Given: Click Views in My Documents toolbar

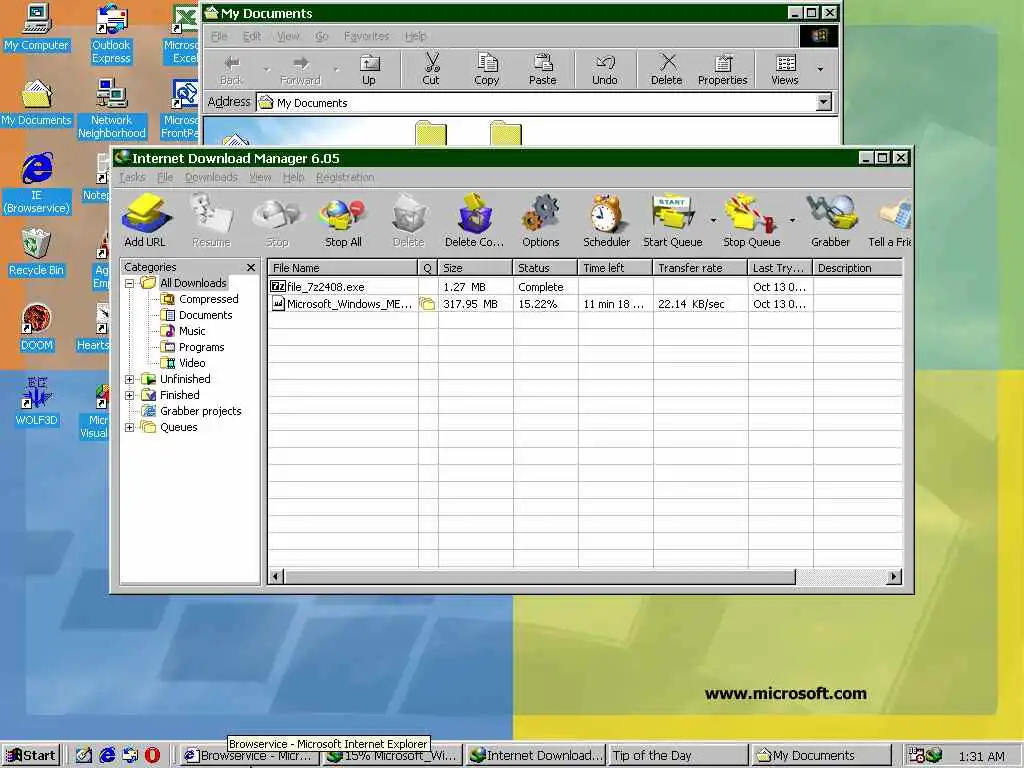Looking at the screenshot, I should (784, 69).
